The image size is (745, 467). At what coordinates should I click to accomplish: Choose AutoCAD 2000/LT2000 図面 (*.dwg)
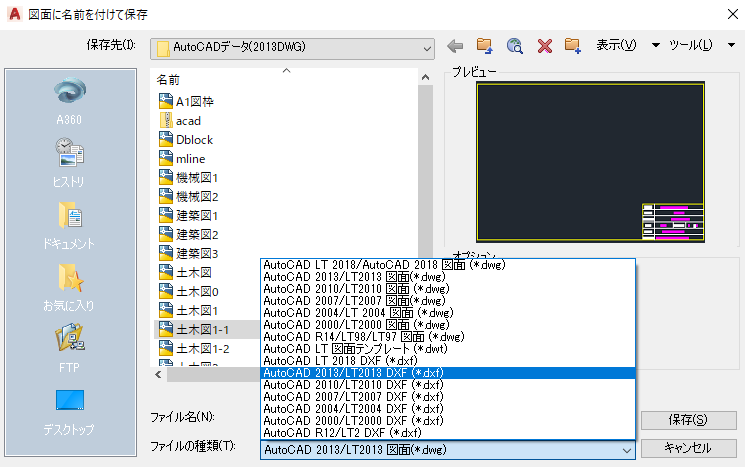[448, 325]
